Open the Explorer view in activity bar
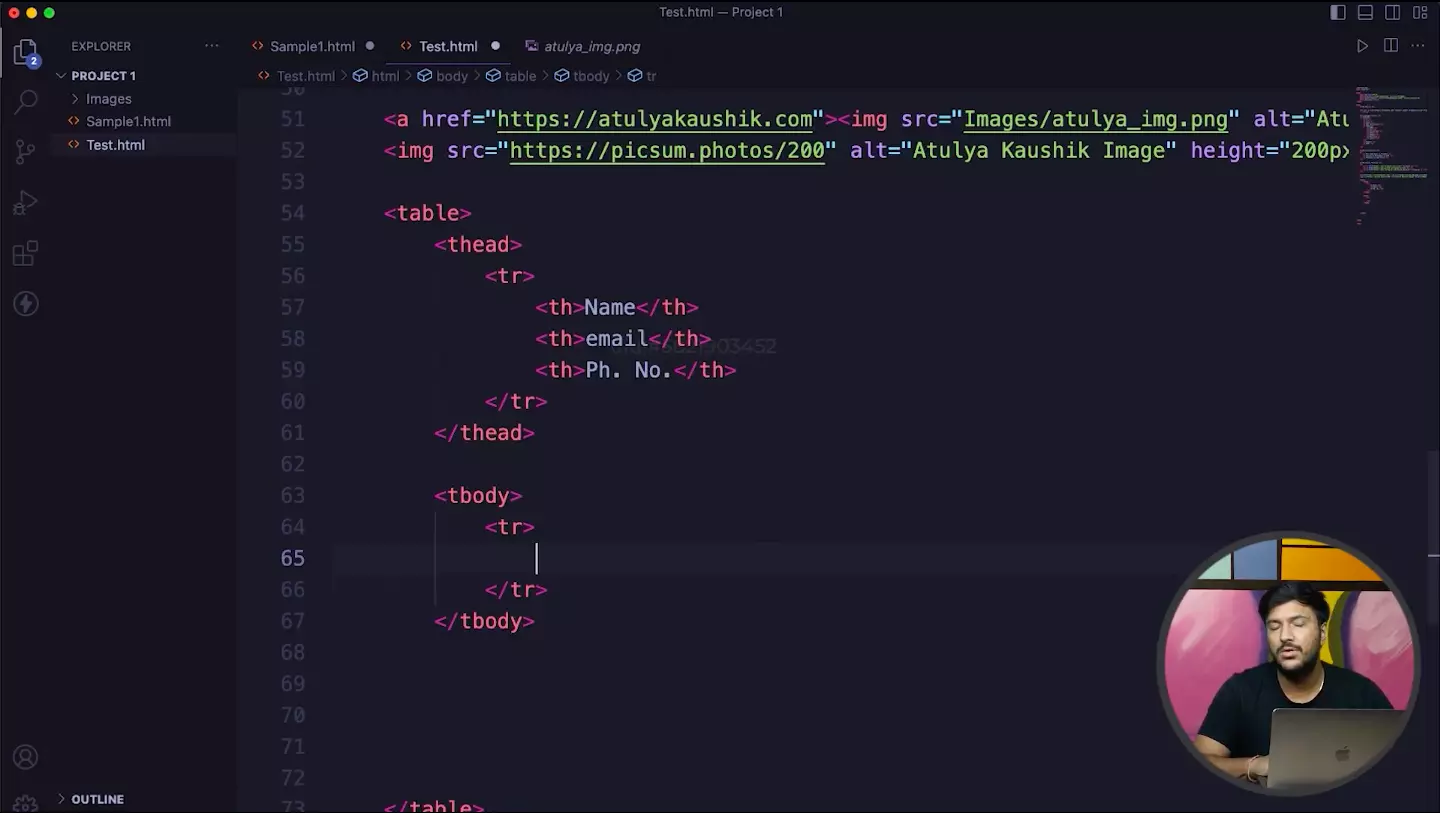The width and height of the screenshot is (1440, 813). pyautogui.click(x=25, y=52)
